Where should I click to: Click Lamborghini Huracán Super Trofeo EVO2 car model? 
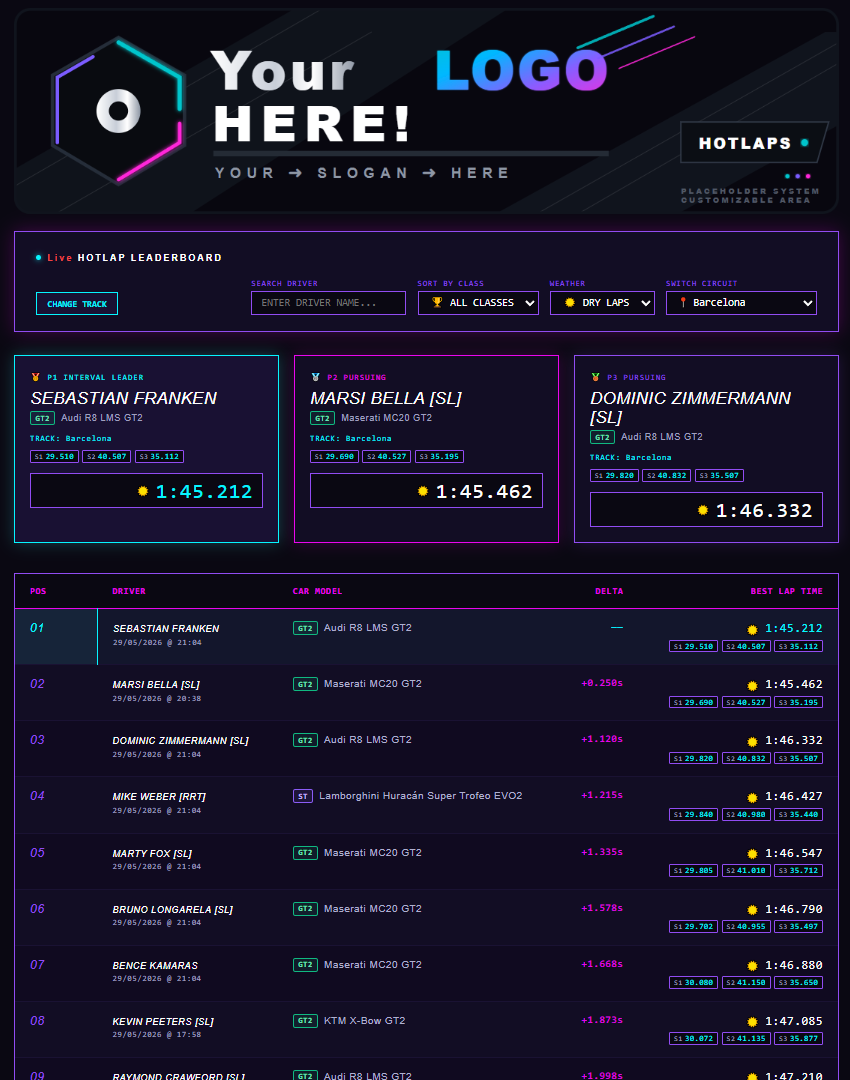click(421, 796)
